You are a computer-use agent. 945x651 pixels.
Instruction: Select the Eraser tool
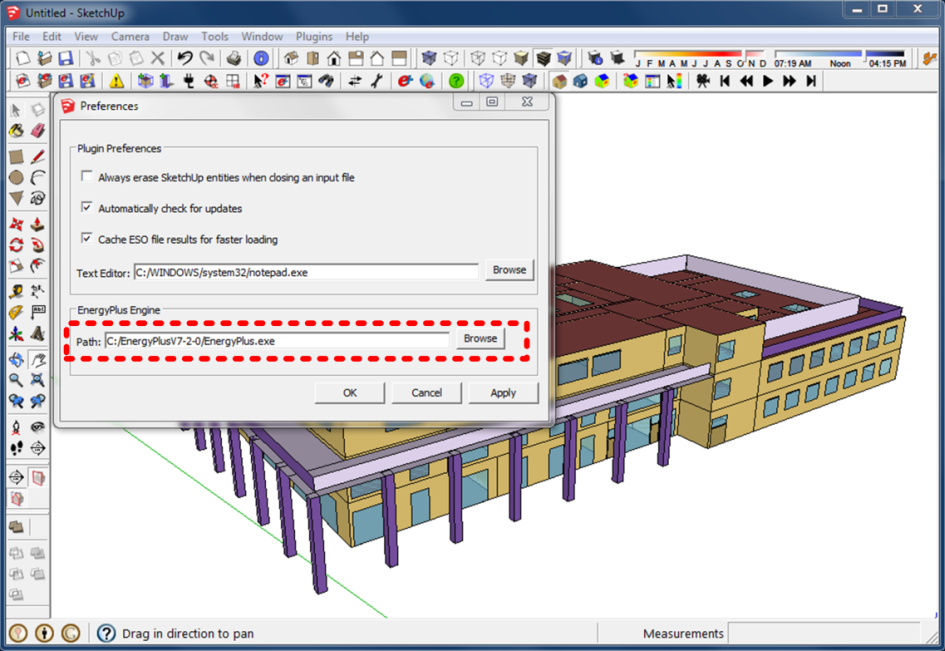coord(38,131)
